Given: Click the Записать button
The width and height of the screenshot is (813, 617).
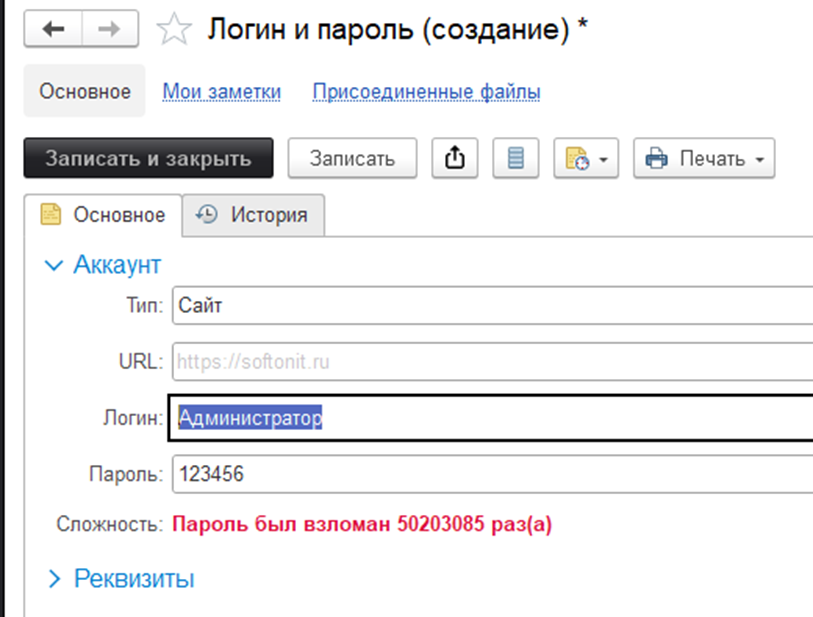Looking at the screenshot, I should pyautogui.click(x=352, y=157).
